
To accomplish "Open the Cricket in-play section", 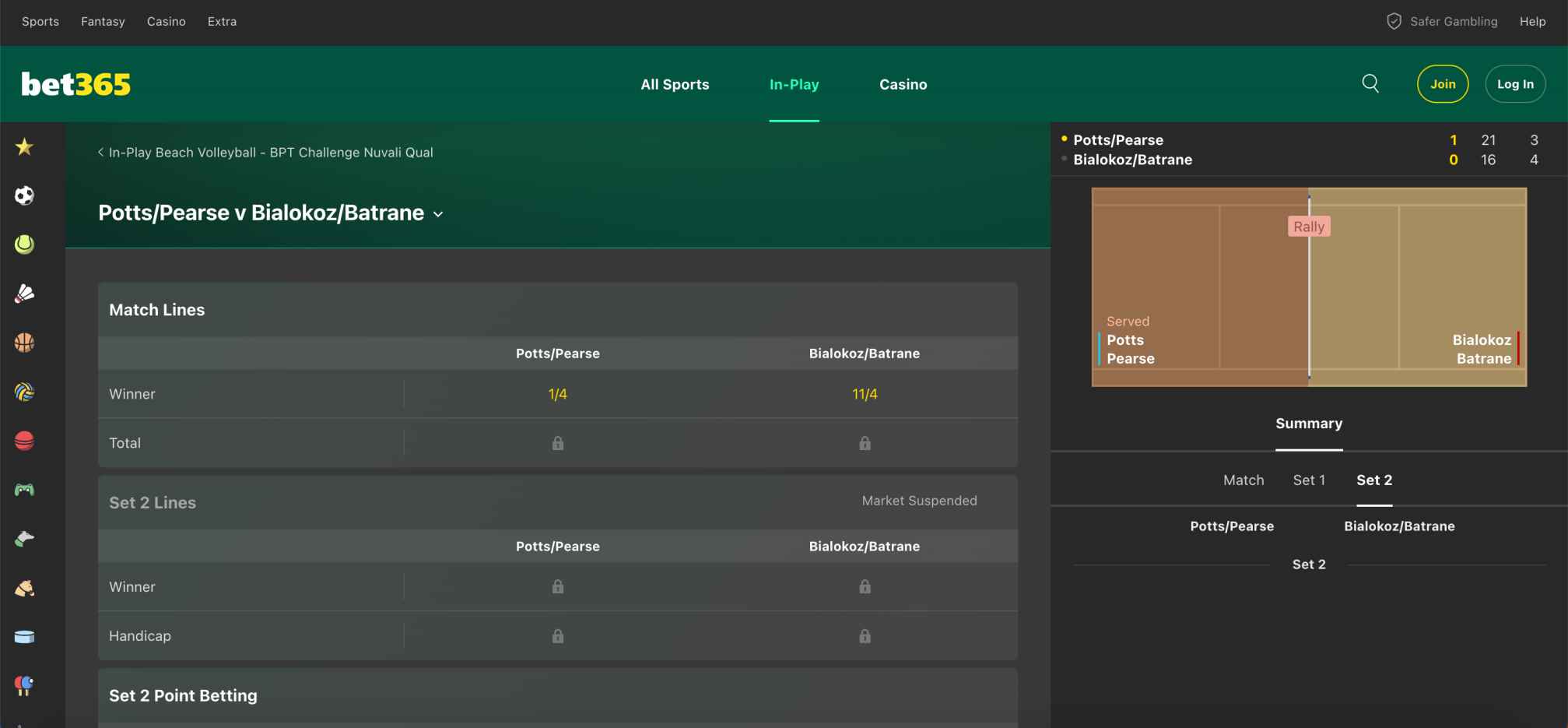I will coord(24,440).
